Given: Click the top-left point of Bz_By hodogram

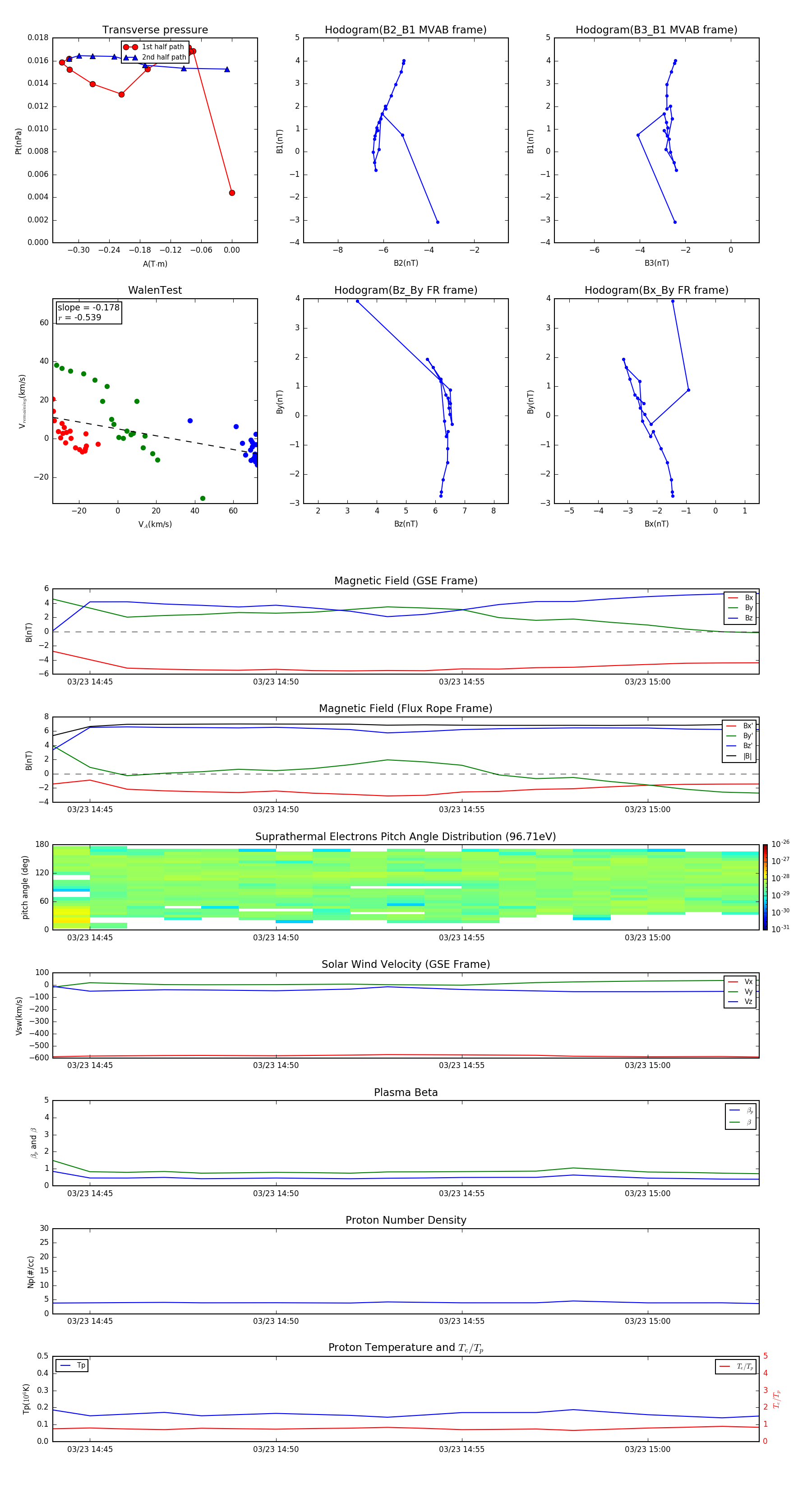Looking at the screenshot, I should coord(357,301).
